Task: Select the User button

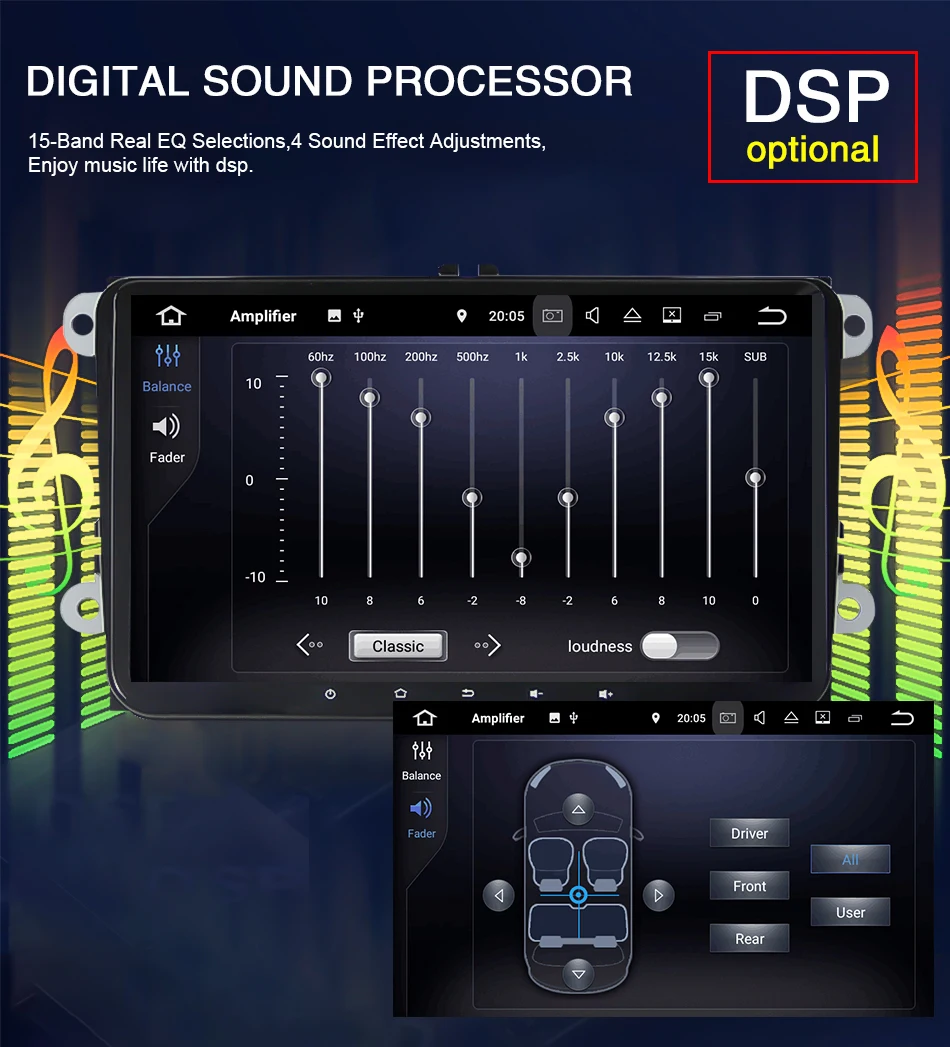Action: coord(851,912)
